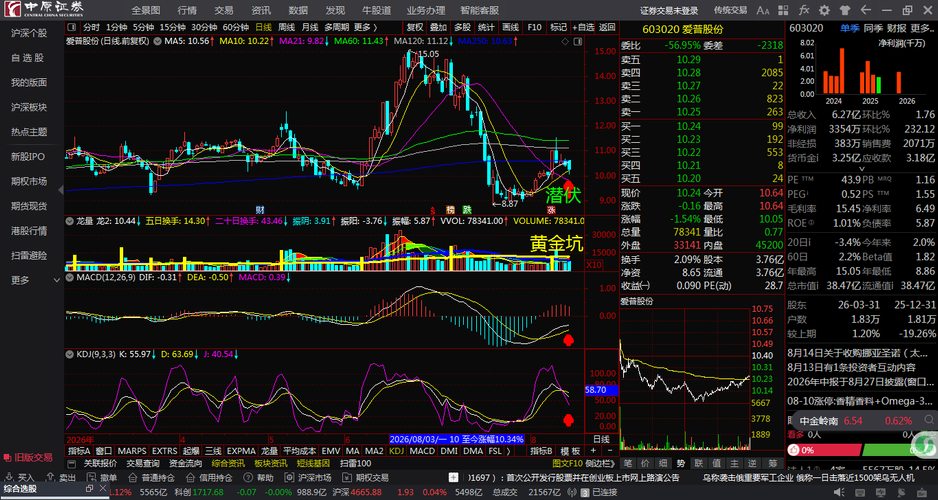The height and width of the screenshot is (500, 938).
Task: Click the font size AA icon
Action: coord(763,10)
